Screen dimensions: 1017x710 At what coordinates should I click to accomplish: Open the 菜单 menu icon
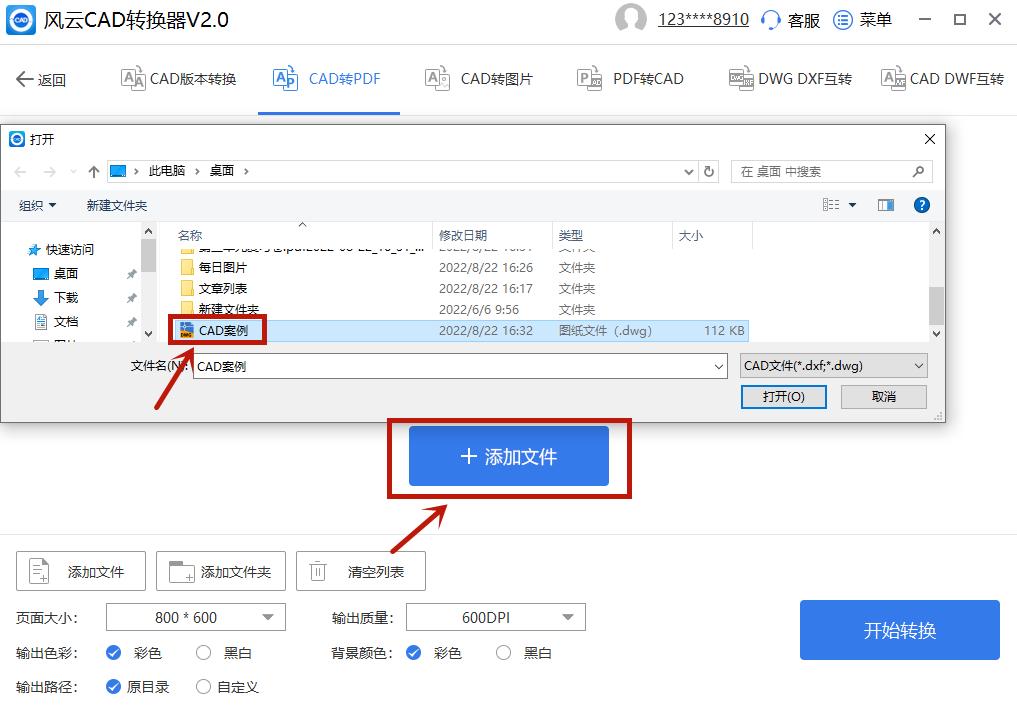coord(843,19)
